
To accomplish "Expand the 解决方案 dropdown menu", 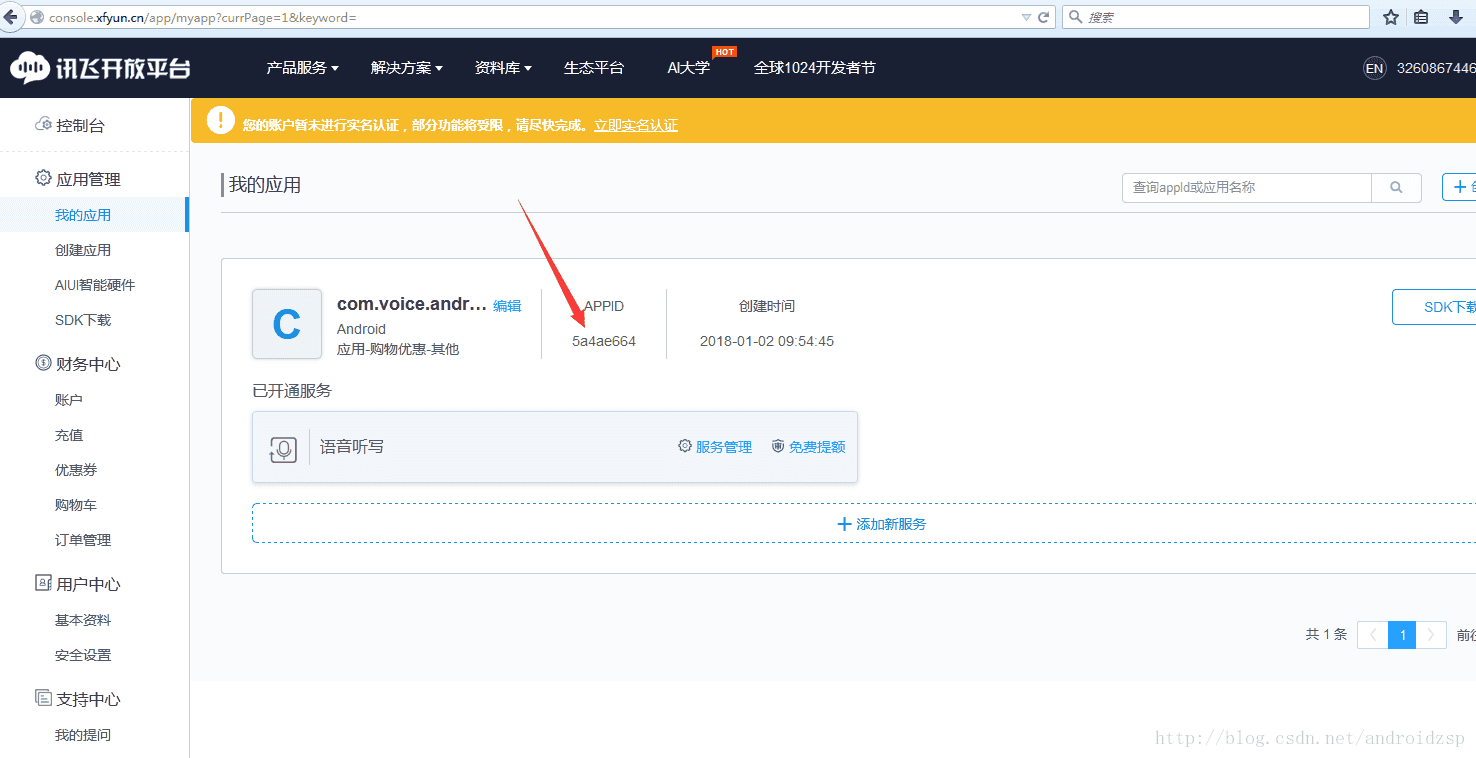I will 406,68.
